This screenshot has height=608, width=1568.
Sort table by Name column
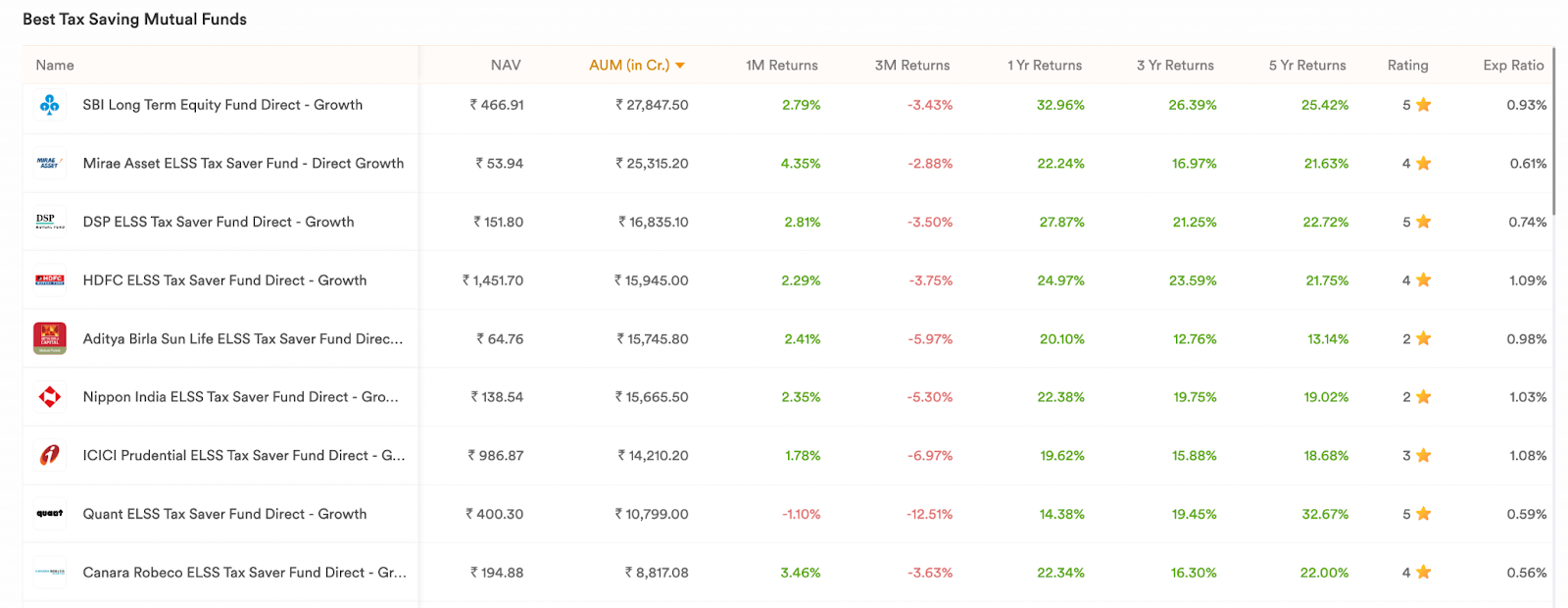pos(55,65)
